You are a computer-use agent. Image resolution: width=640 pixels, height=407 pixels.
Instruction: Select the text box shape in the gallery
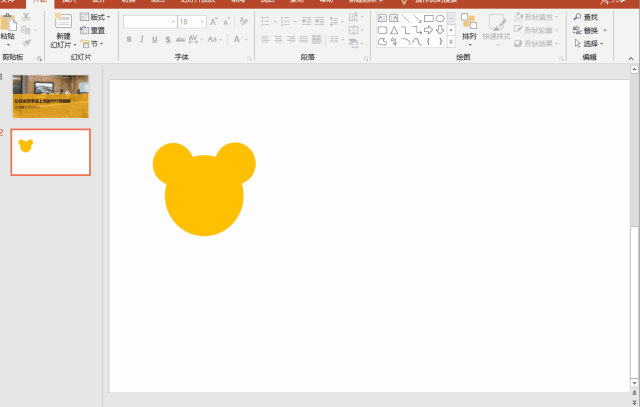pos(381,18)
